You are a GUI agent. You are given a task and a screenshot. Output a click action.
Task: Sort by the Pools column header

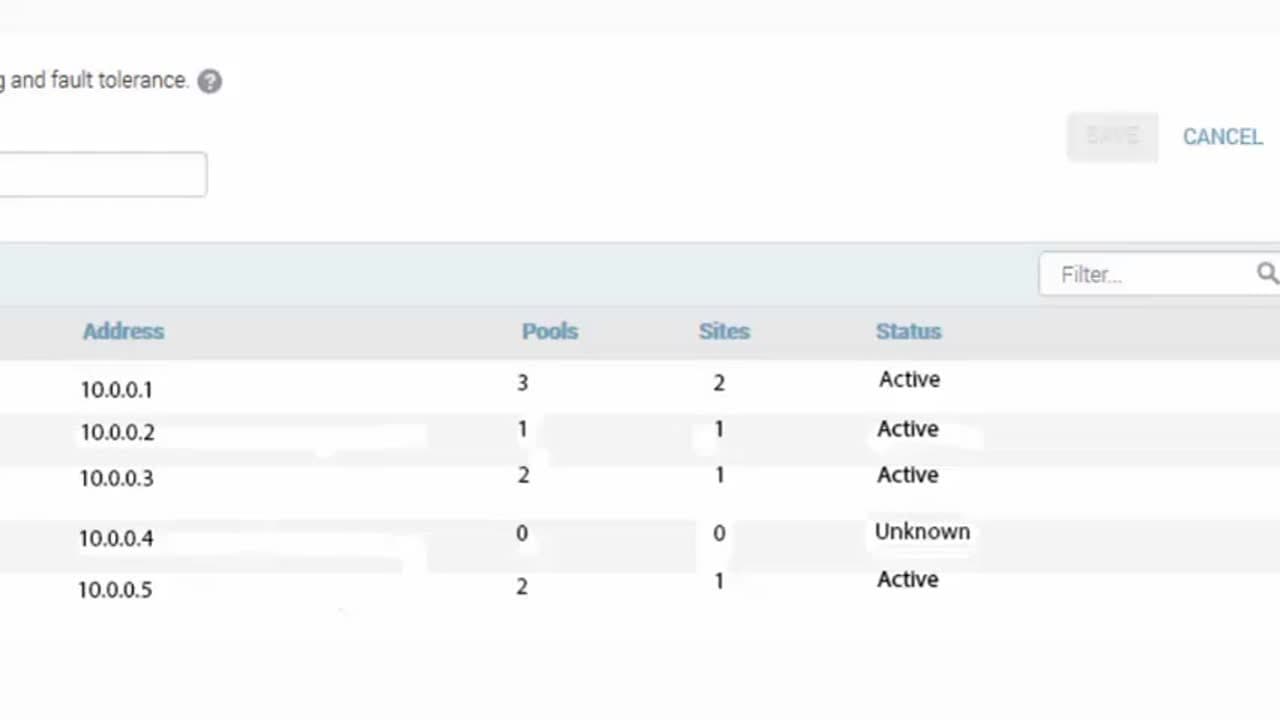click(550, 331)
